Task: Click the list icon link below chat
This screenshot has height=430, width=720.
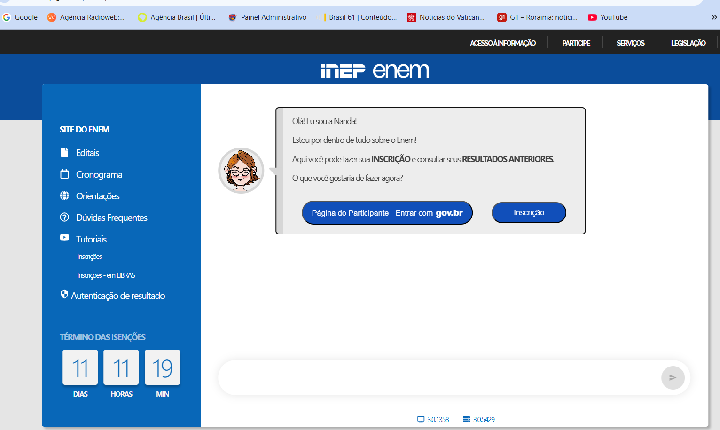Action: (x=478, y=419)
